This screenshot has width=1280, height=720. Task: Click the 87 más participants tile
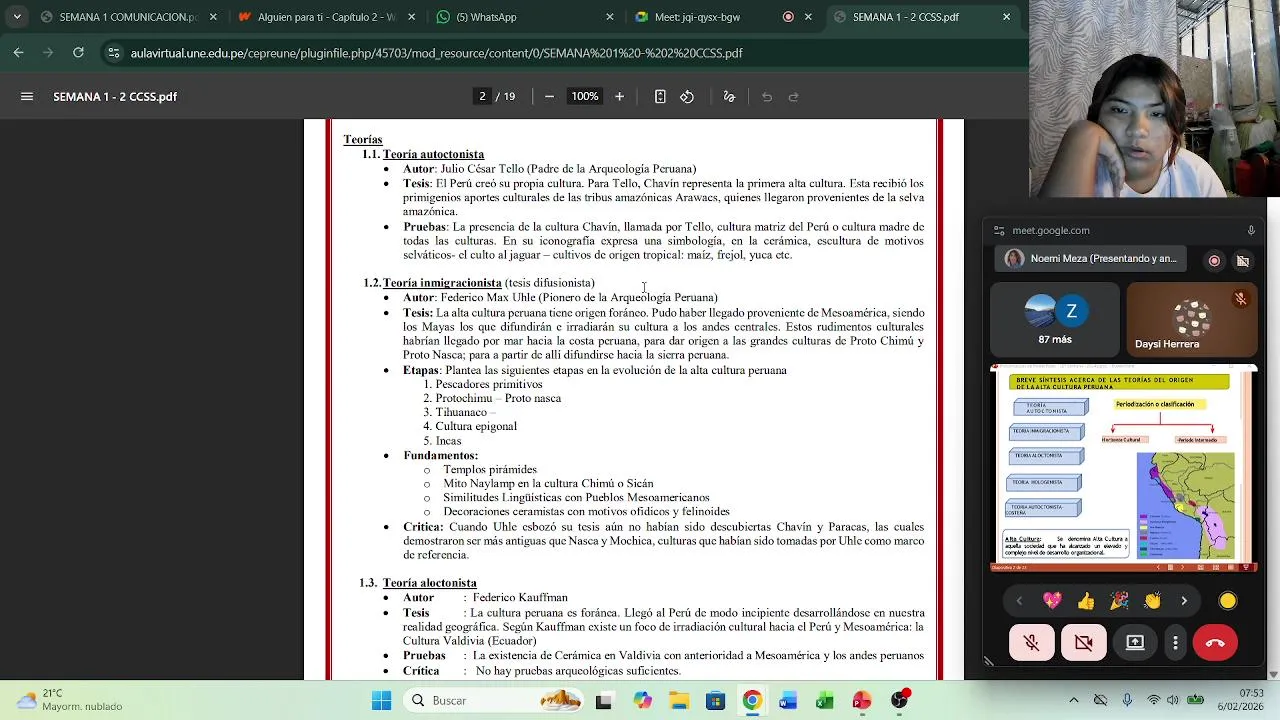pyautogui.click(x=1054, y=320)
